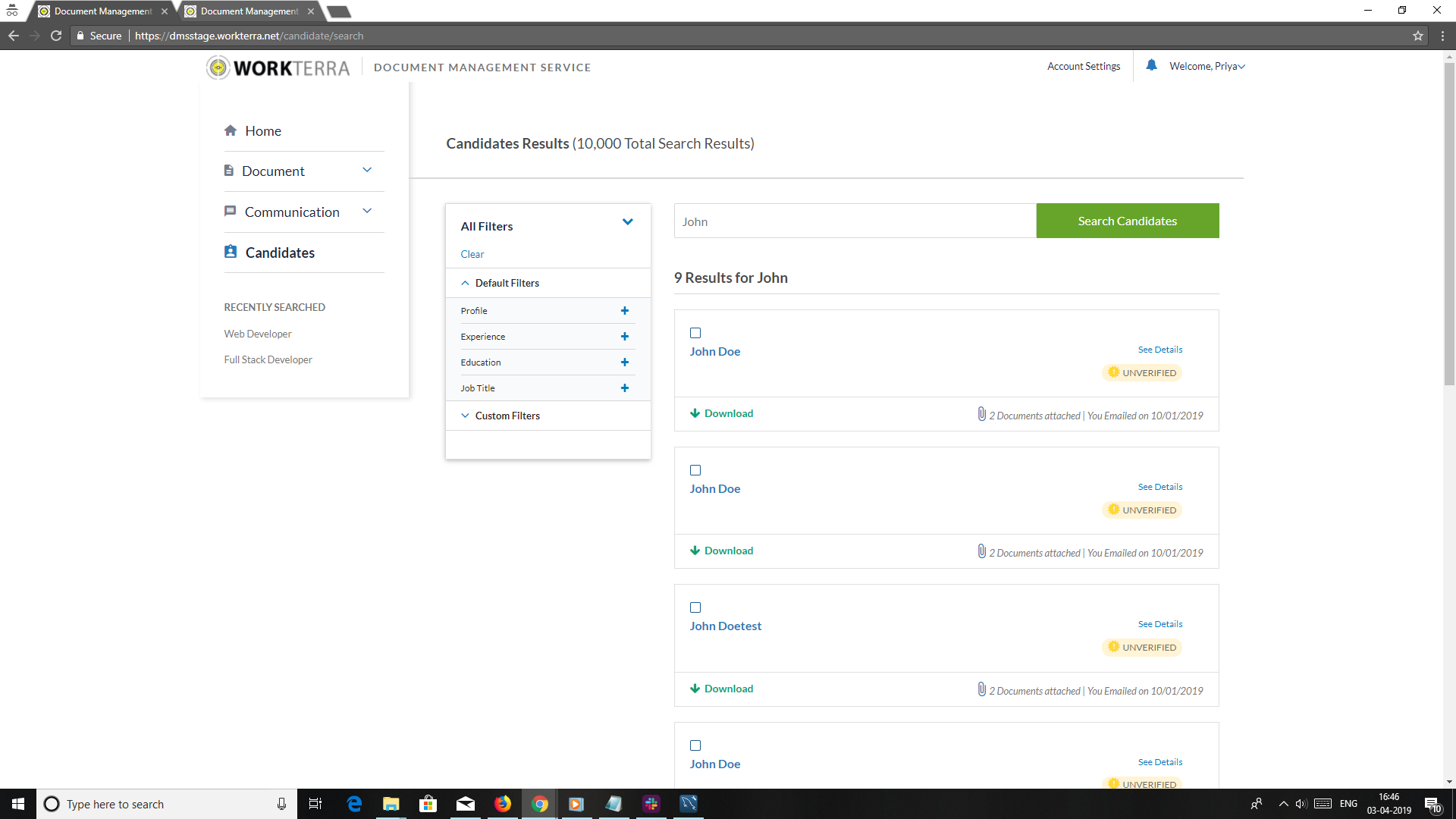Open notifications via the bell icon

pyautogui.click(x=1151, y=65)
